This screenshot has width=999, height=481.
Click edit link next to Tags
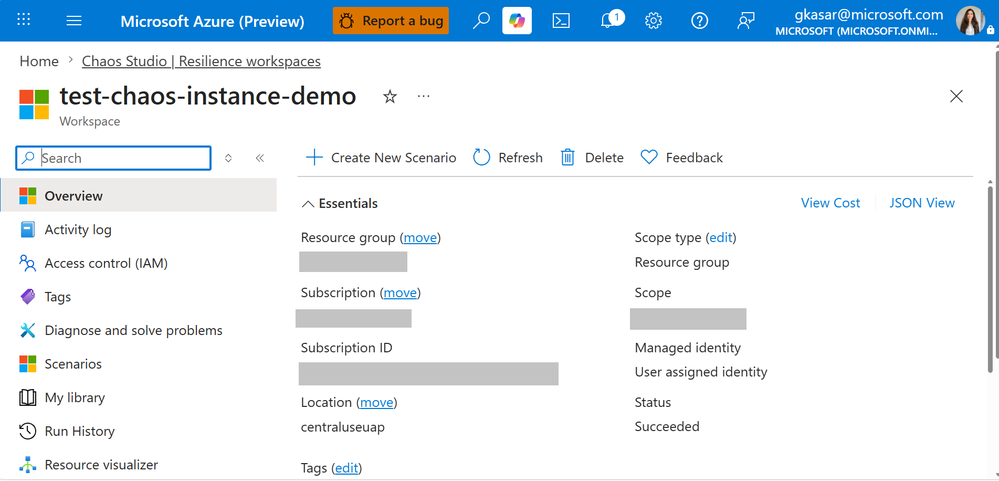click(347, 468)
